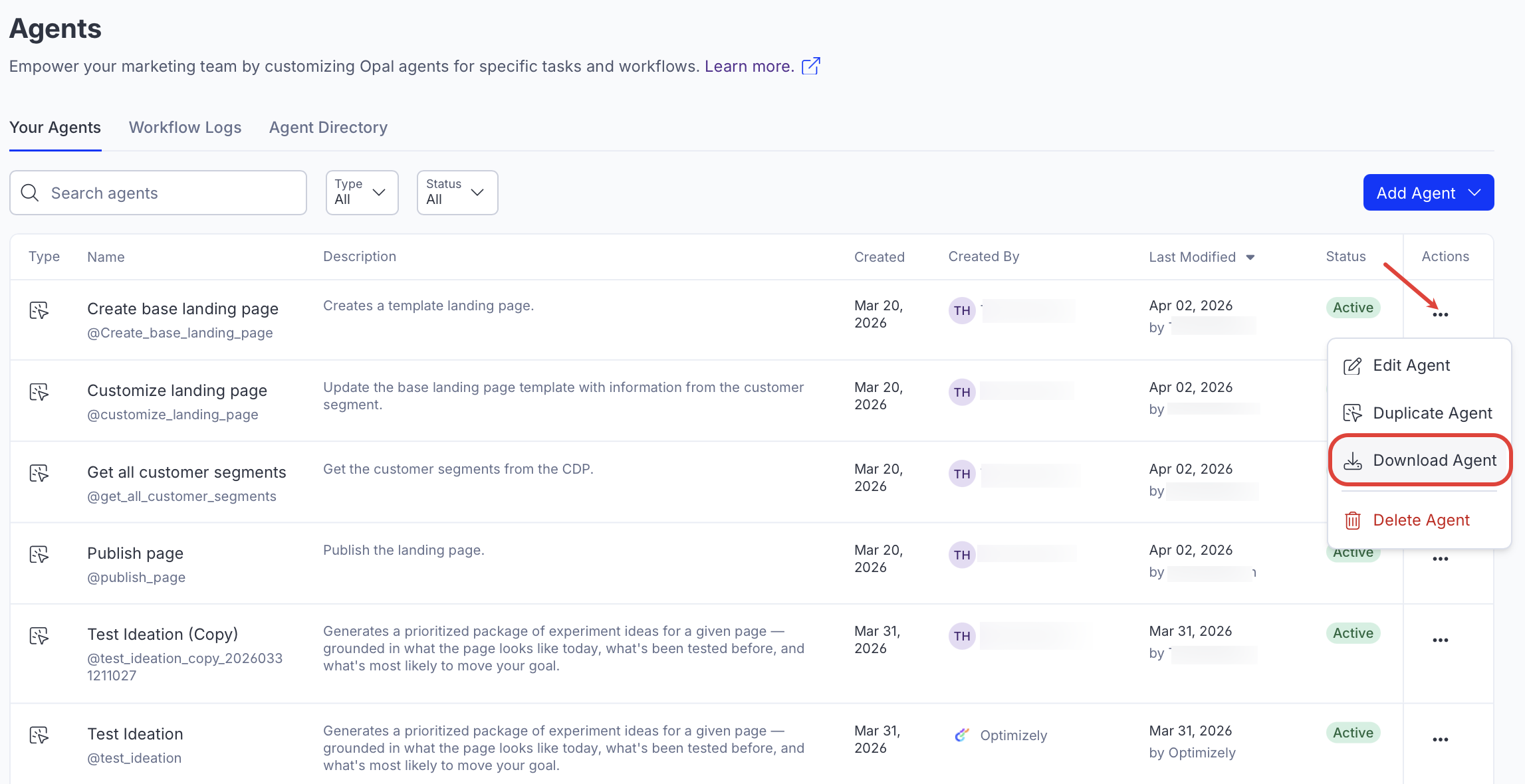
Task: Click the TH avatar for Customize landing page
Action: click(961, 392)
